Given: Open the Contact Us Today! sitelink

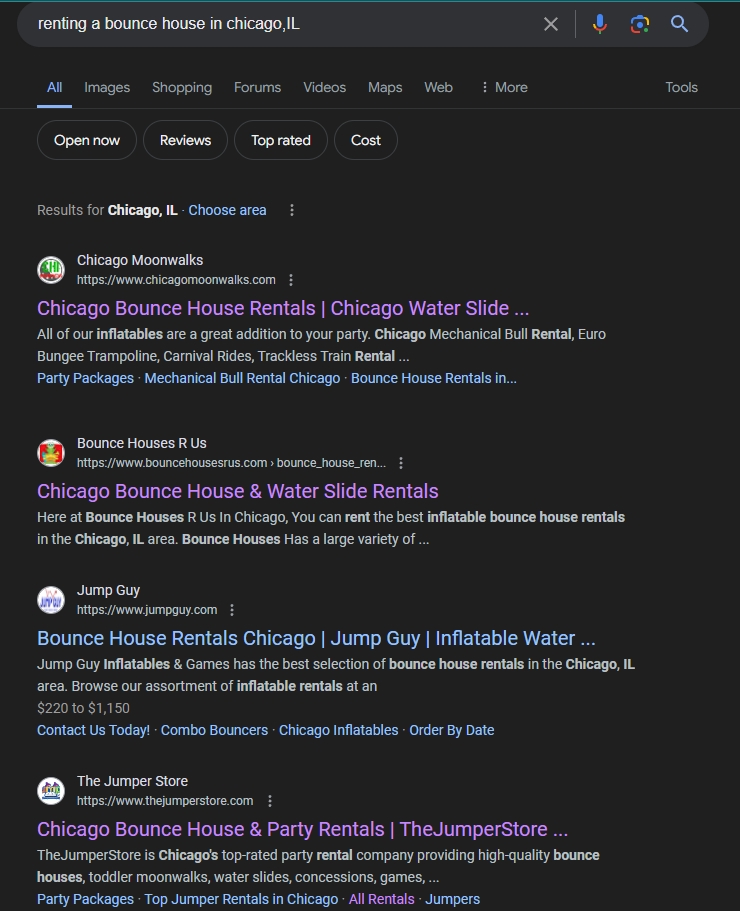Looking at the screenshot, I should pyautogui.click(x=94, y=730).
